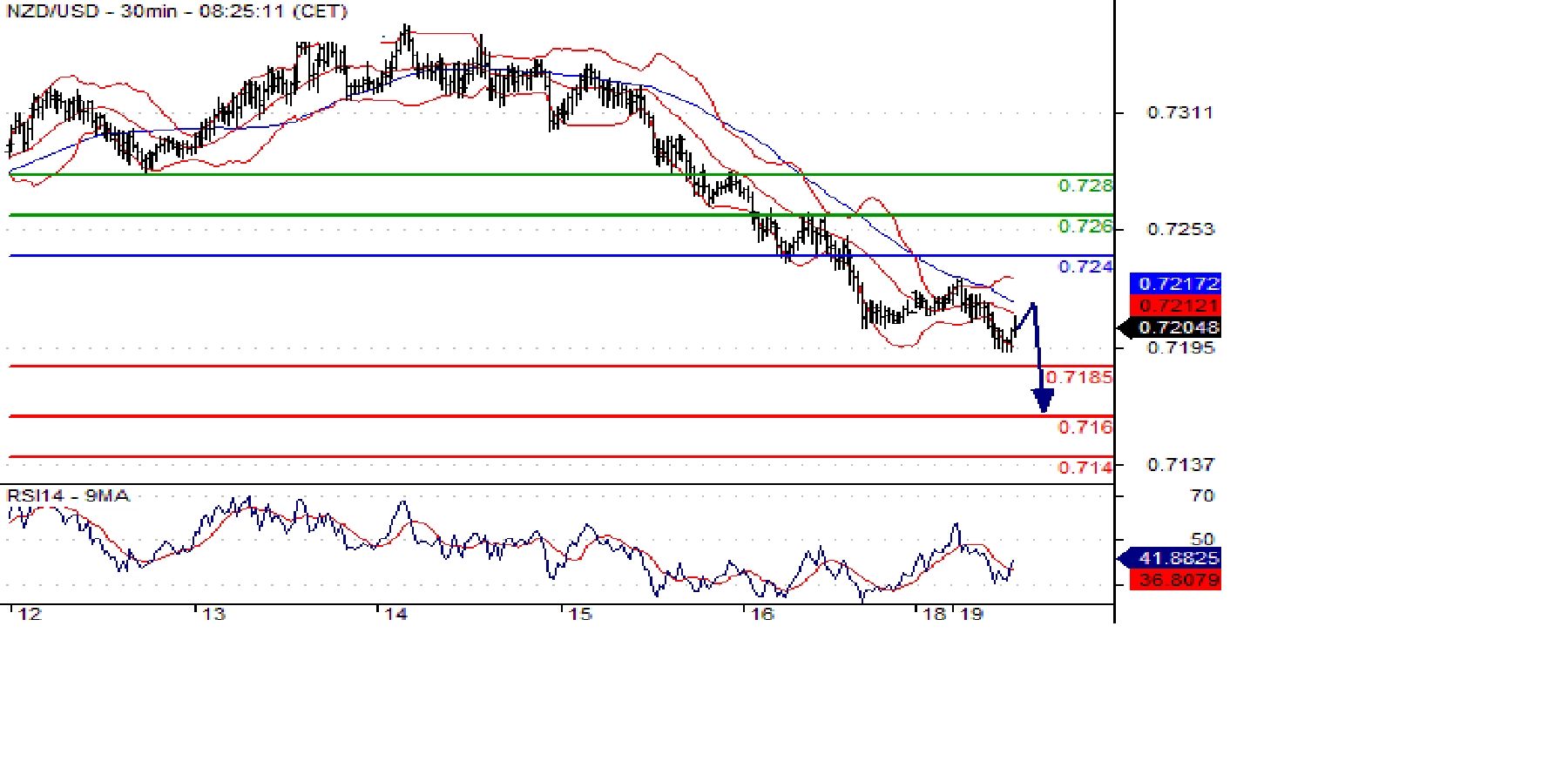The height and width of the screenshot is (761, 1568).
Task: Click the RSI 50 level label
Action: click(1202, 539)
